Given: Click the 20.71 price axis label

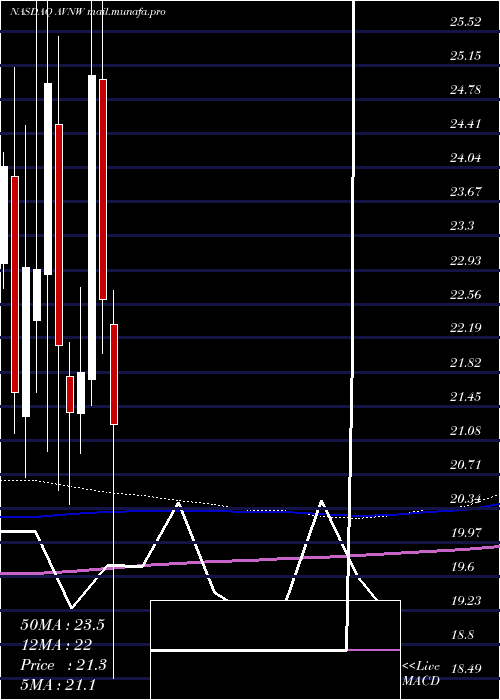Looking at the screenshot, I should (466, 464).
